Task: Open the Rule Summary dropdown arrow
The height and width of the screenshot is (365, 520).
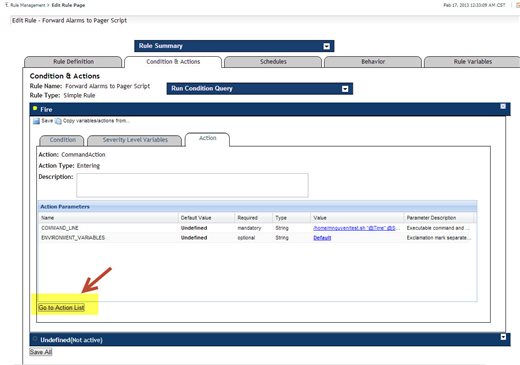Action: pyautogui.click(x=327, y=46)
